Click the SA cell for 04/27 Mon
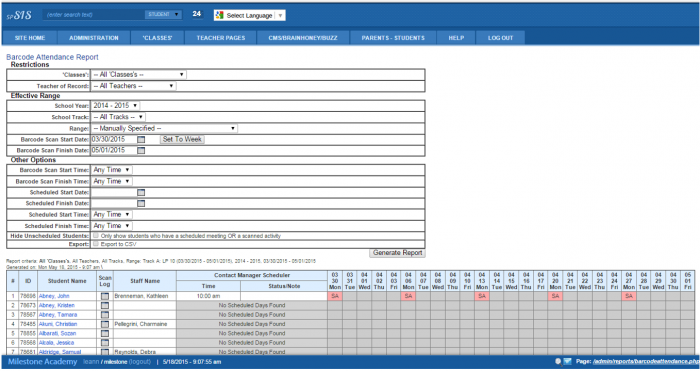The height and width of the screenshot is (371, 700). 629,296
